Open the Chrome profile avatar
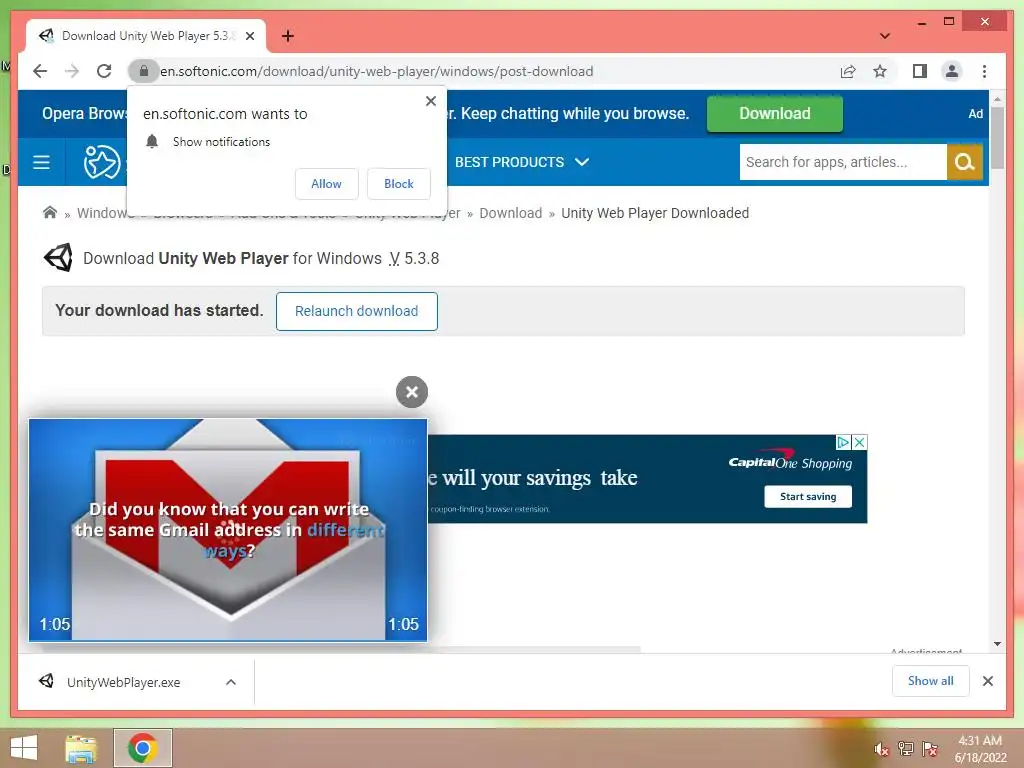The image size is (1024, 768). point(952,71)
